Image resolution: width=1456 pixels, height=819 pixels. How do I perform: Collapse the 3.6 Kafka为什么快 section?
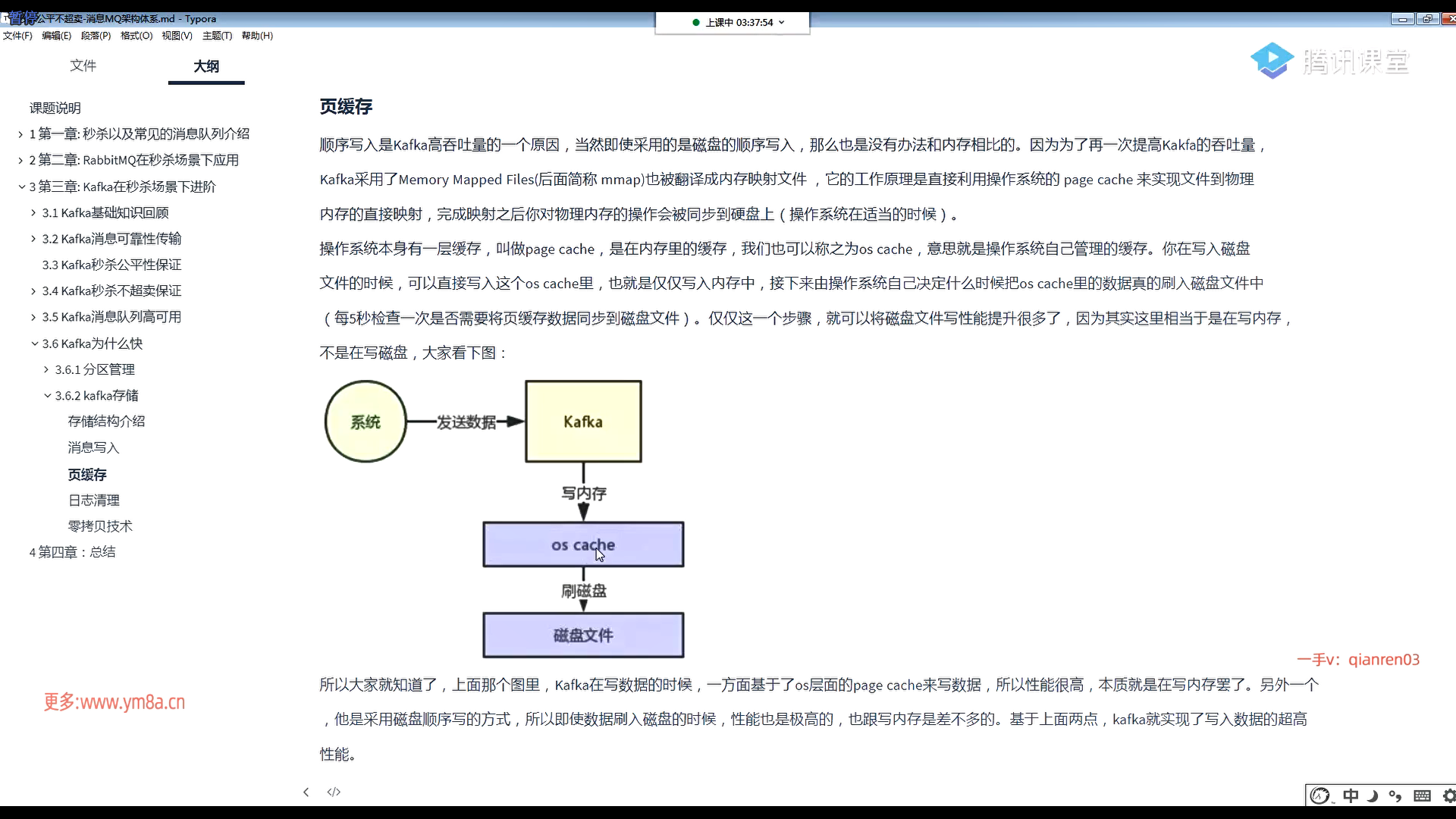point(34,344)
